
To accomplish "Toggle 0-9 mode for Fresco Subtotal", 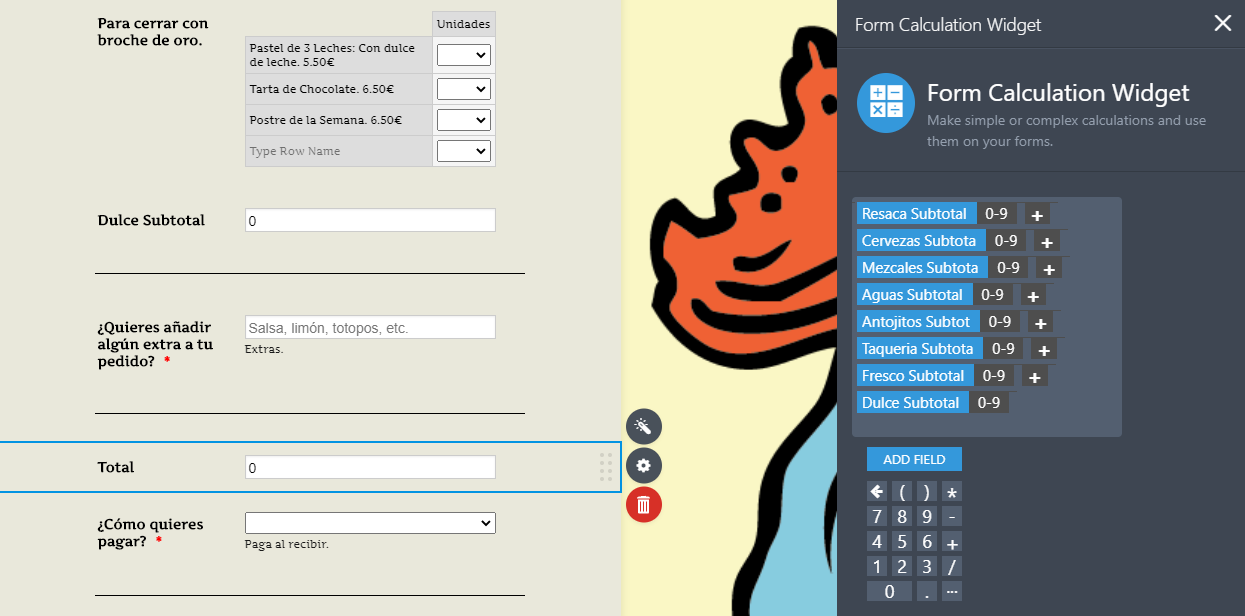I will tap(994, 376).
